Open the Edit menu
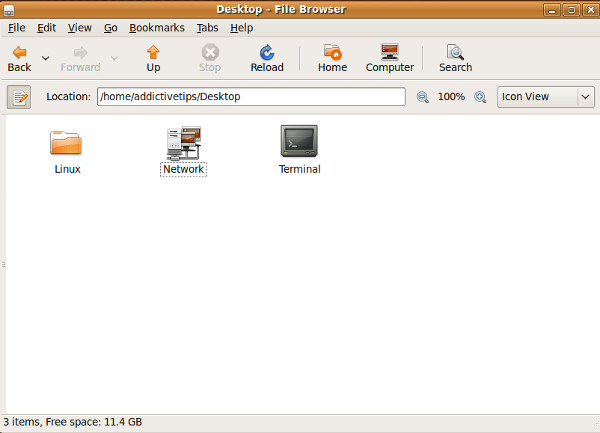Screen dimensions: 600x433 (46, 28)
